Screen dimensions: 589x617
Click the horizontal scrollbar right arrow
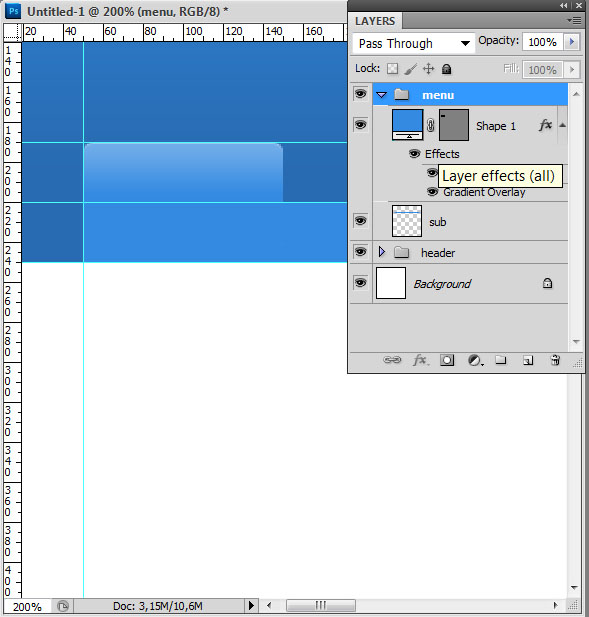click(x=555, y=605)
